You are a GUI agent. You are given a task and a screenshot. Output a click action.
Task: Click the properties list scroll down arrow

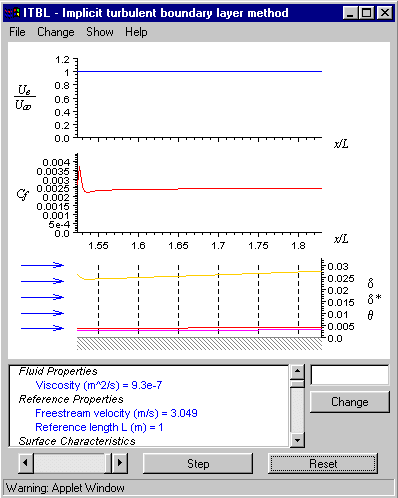[297, 440]
